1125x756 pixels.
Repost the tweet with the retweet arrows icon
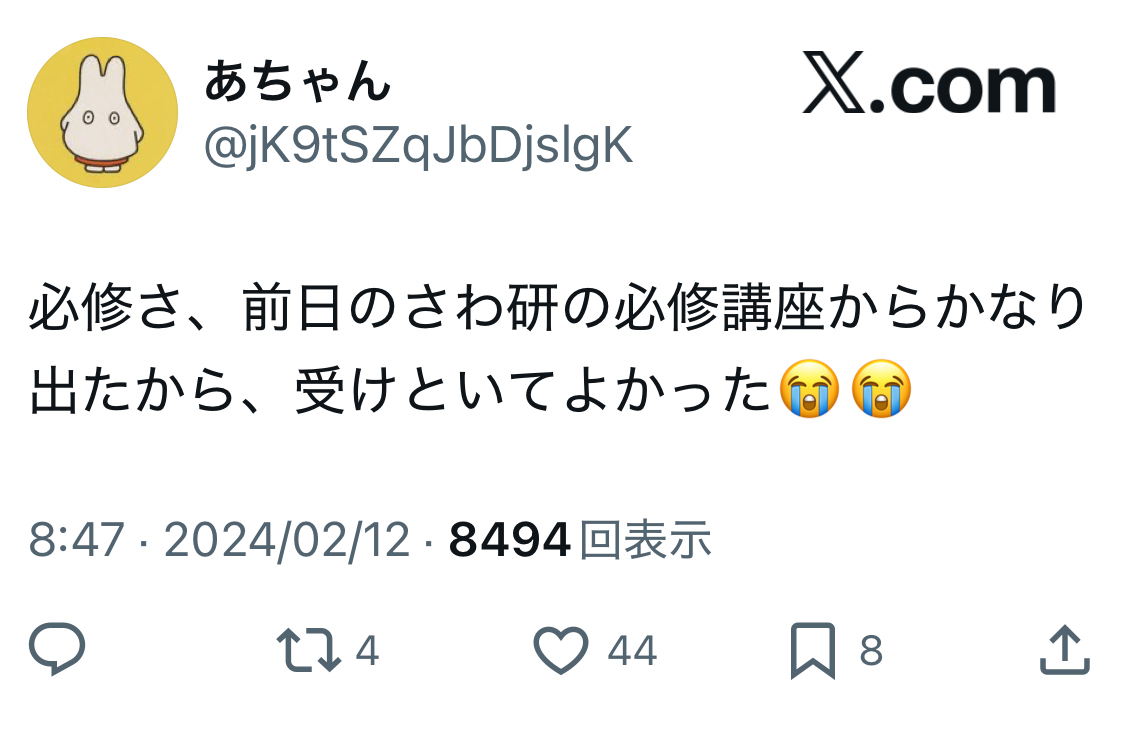[309, 650]
